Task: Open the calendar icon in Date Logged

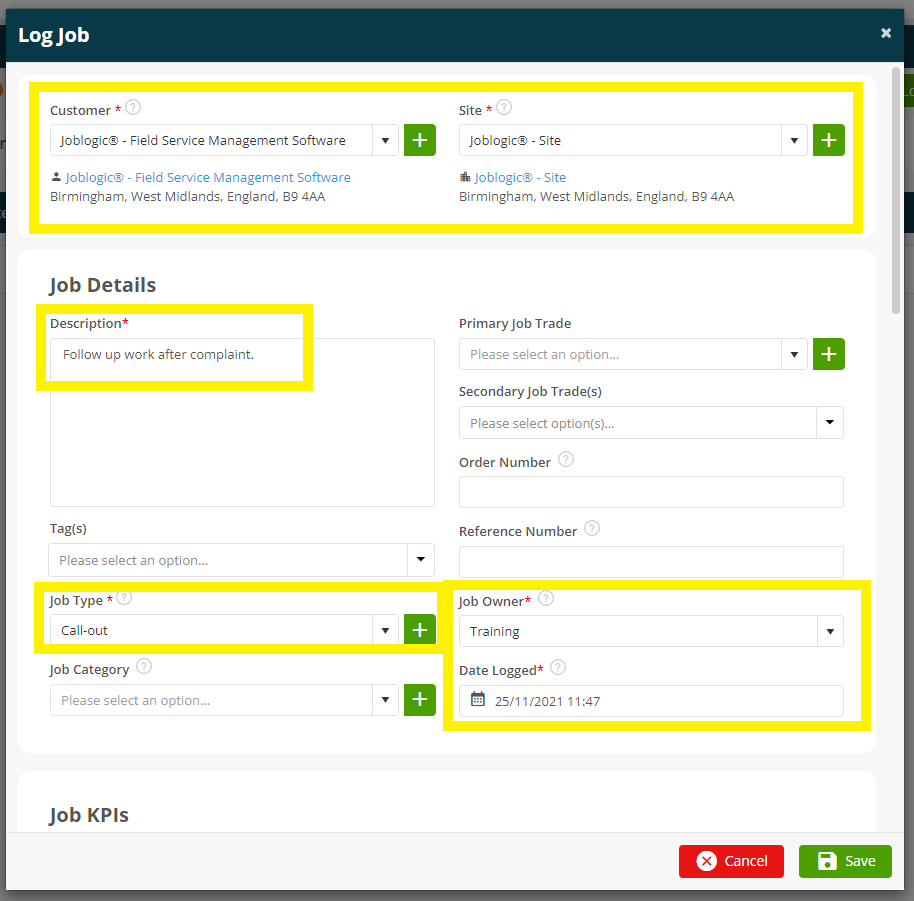Action: (478, 699)
